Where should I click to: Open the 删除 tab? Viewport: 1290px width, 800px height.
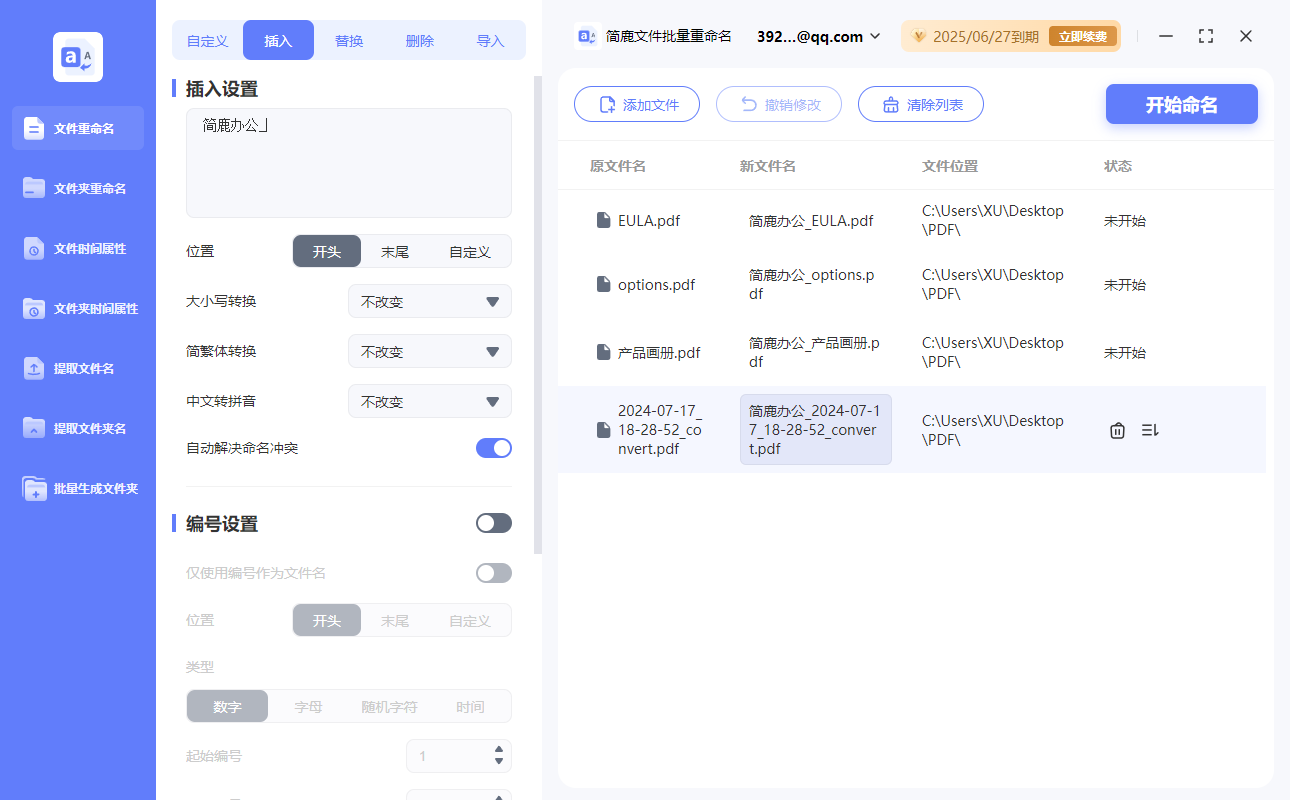pos(419,40)
